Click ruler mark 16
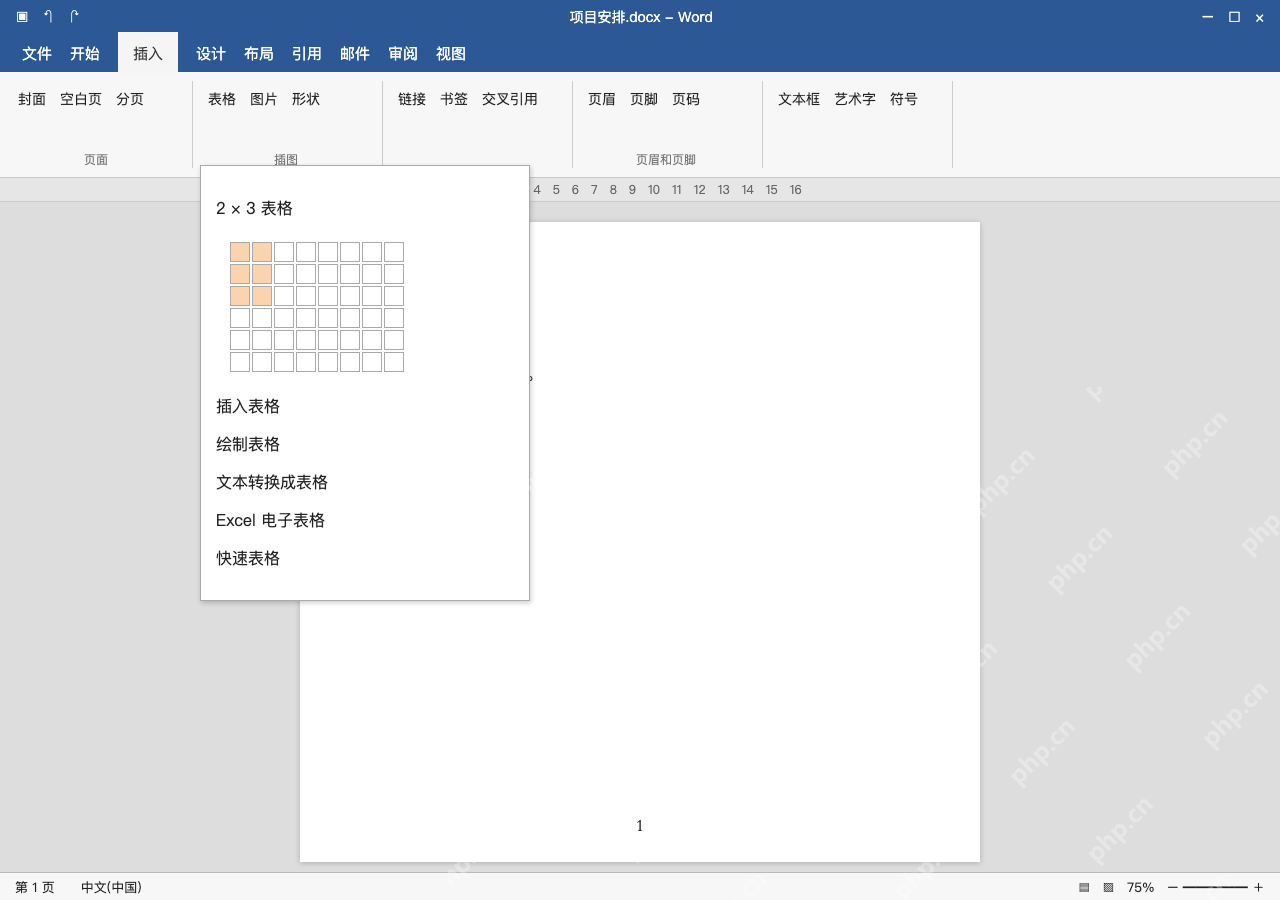 795,190
